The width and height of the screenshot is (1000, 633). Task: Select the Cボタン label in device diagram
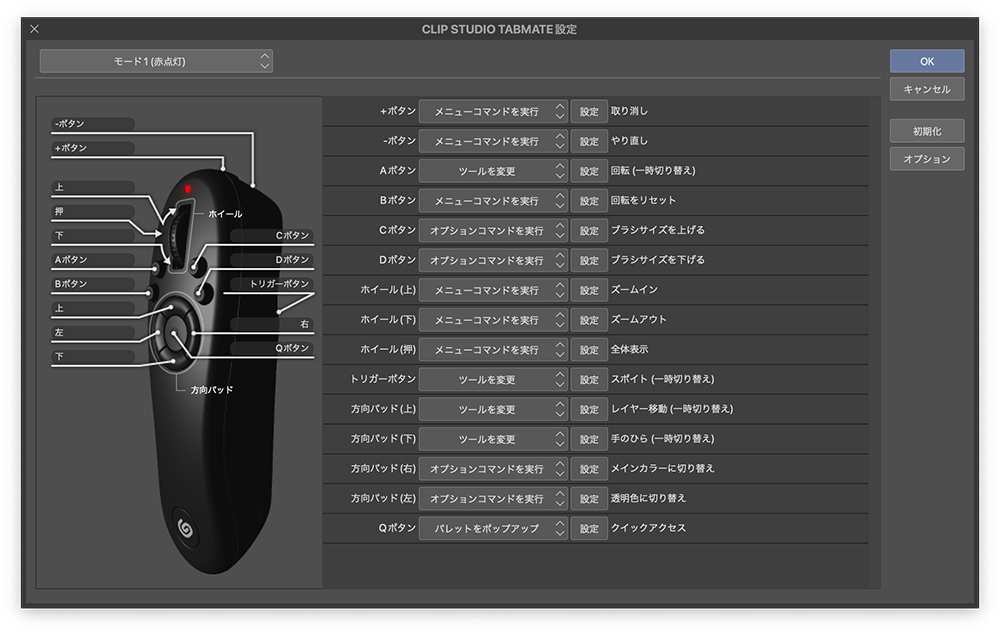click(x=292, y=236)
